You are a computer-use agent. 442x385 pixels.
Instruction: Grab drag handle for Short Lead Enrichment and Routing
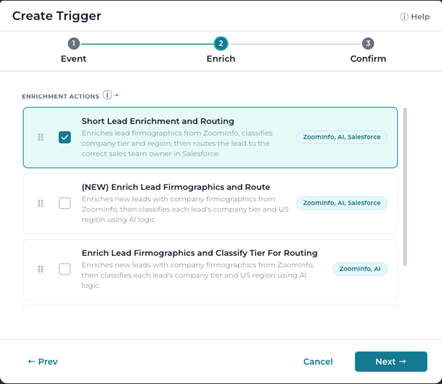click(x=41, y=137)
